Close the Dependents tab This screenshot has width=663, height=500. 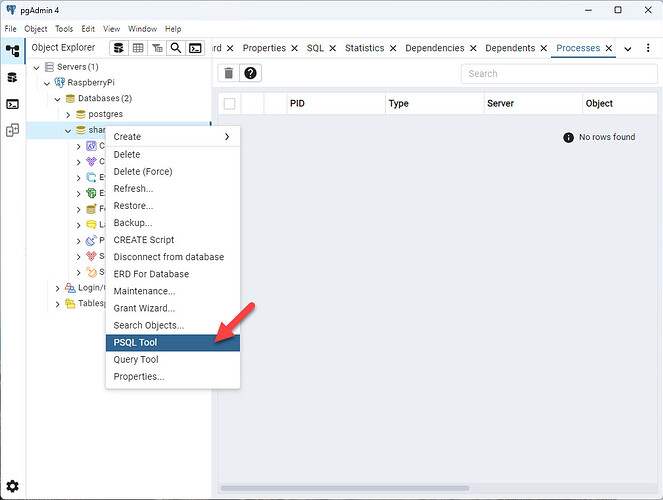pos(544,48)
